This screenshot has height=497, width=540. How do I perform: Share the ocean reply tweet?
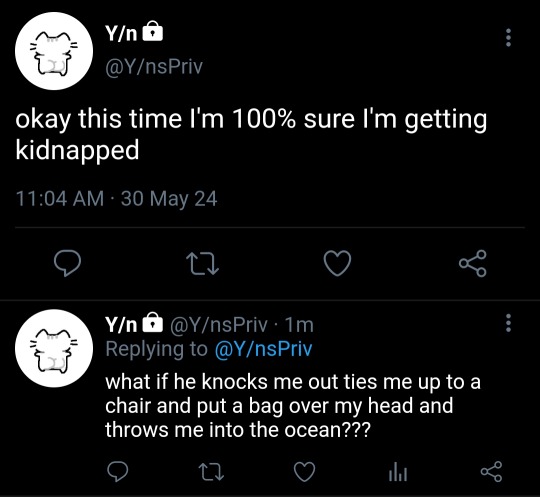pos(491,471)
